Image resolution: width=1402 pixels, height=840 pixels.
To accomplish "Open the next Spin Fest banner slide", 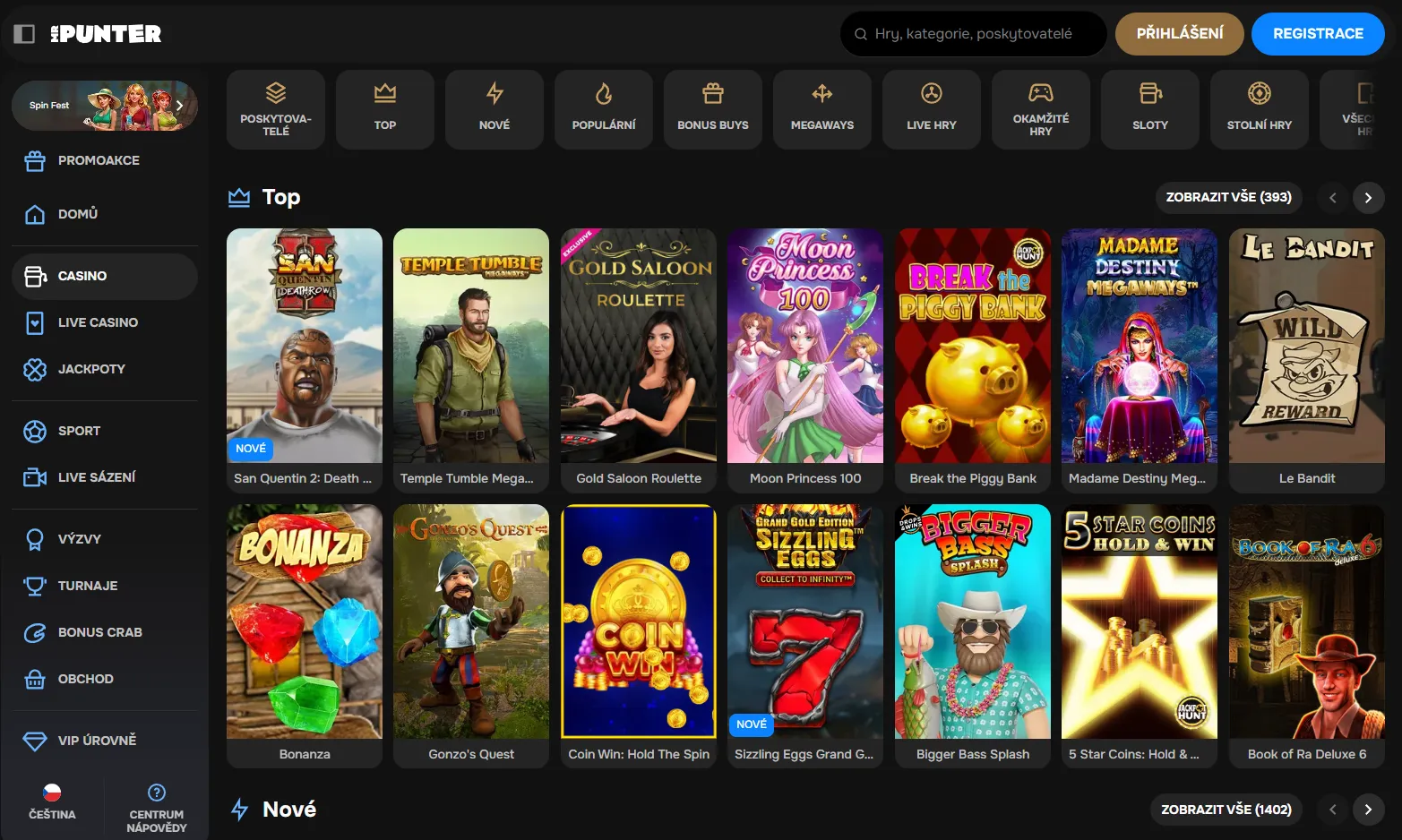I will pyautogui.click(x=178, y=105).
